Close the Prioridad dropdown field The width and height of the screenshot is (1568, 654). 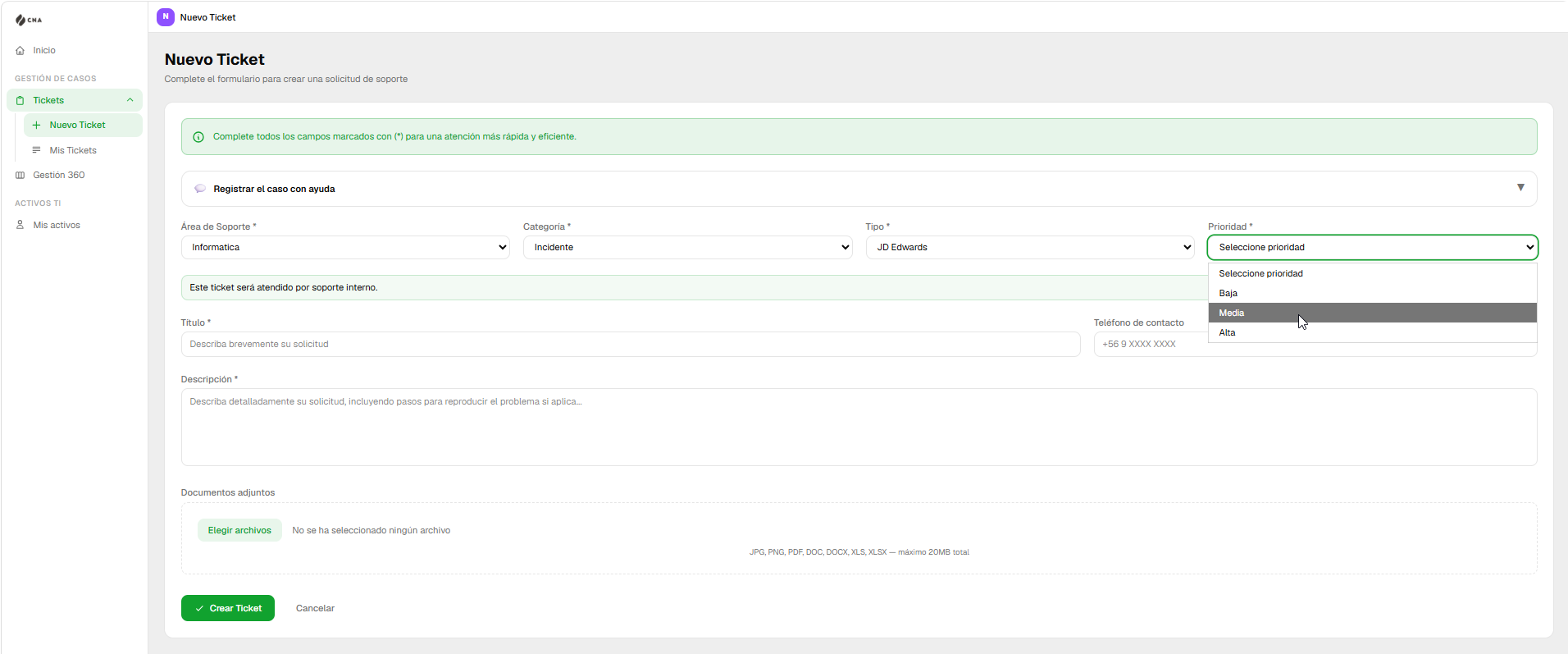[x=1373, y=247]
